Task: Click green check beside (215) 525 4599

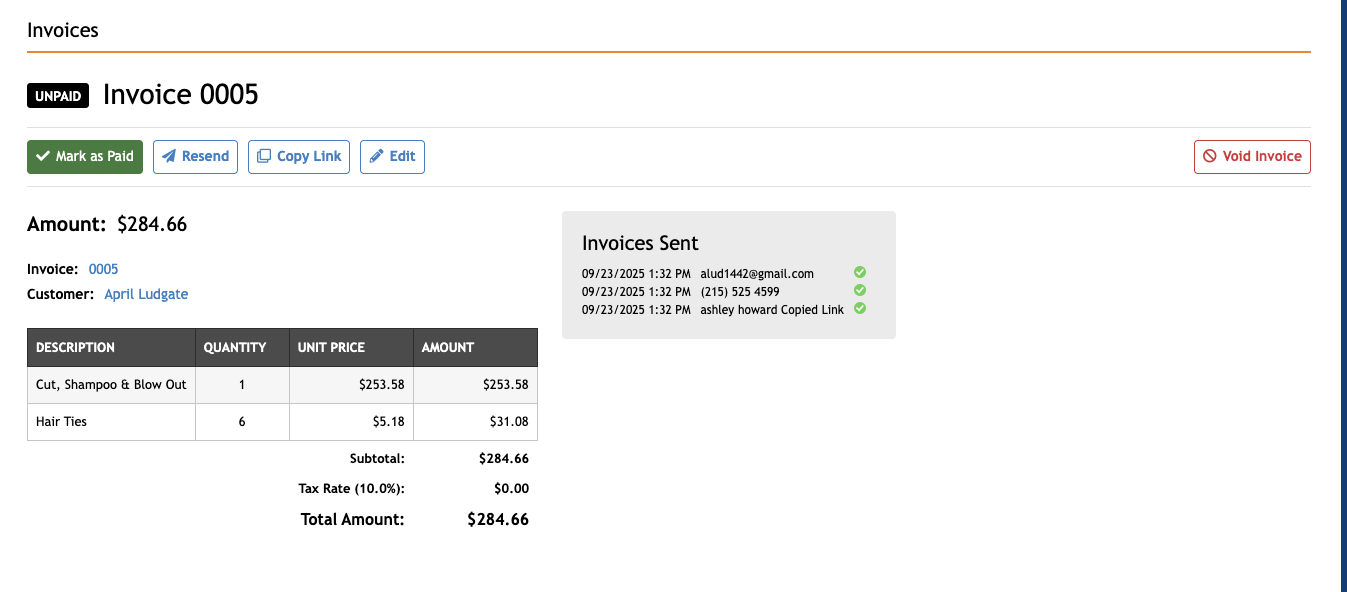Action: [x=860, y=290]
